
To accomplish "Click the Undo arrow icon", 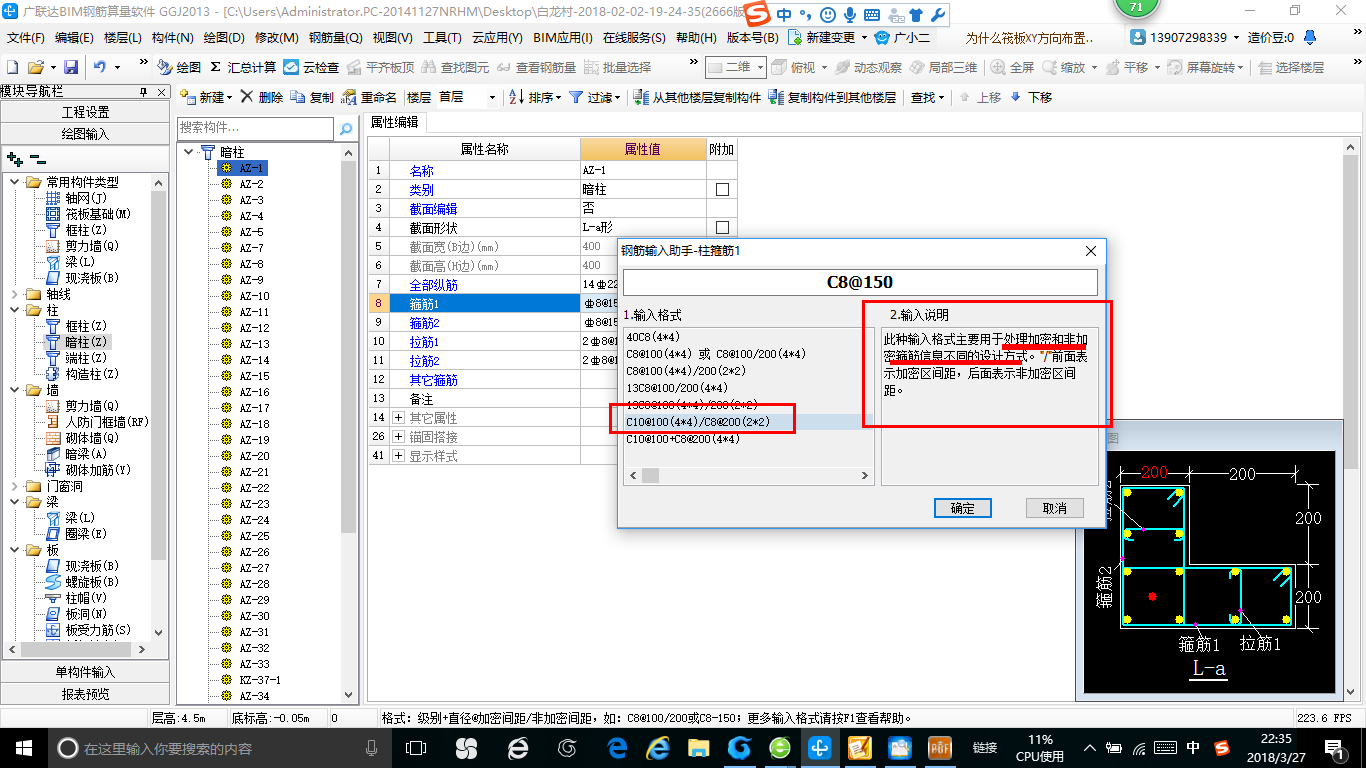I will 100,67.
